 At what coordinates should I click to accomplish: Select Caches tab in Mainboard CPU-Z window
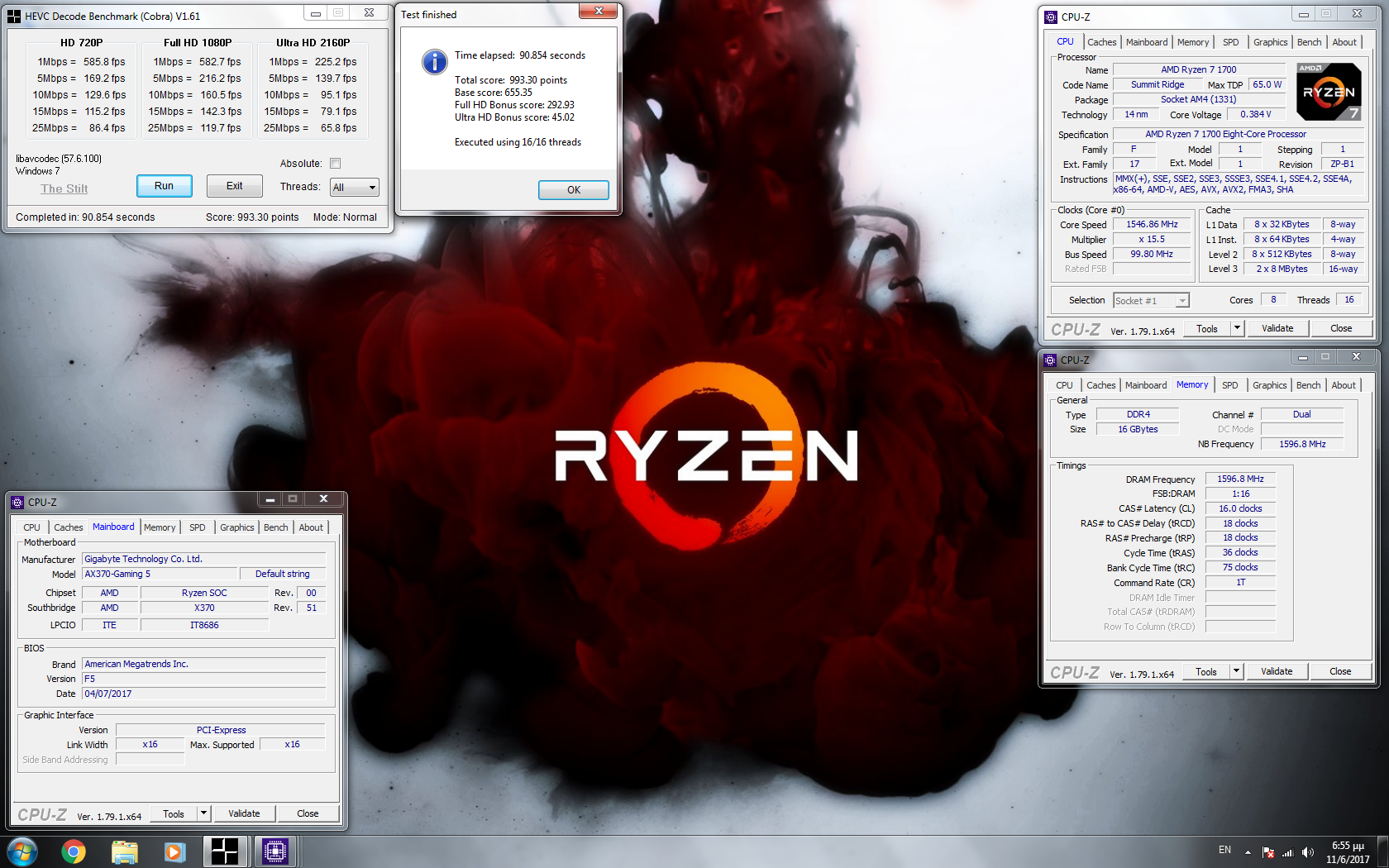68,527
